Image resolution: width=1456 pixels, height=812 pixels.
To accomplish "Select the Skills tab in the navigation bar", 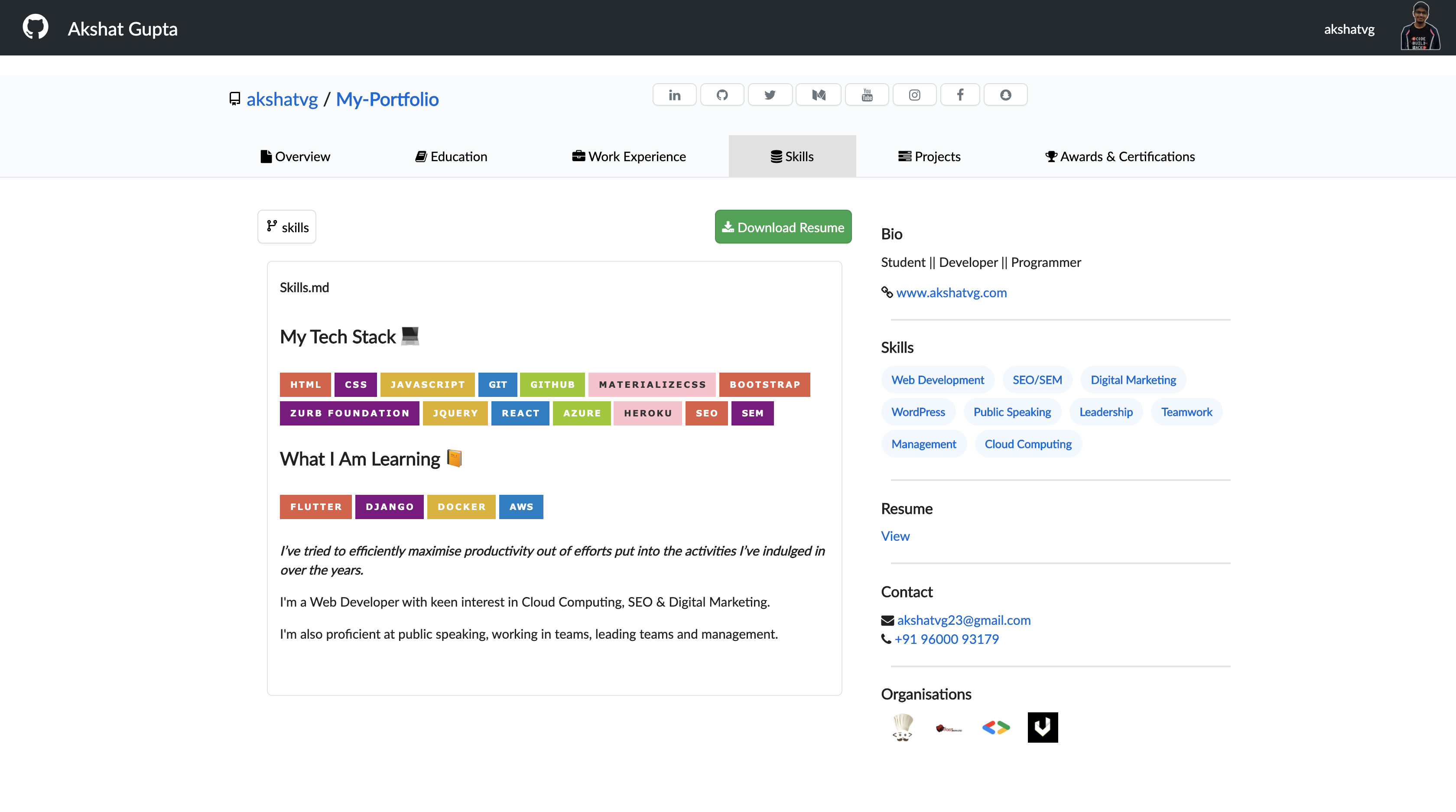I will coord(793,156).
